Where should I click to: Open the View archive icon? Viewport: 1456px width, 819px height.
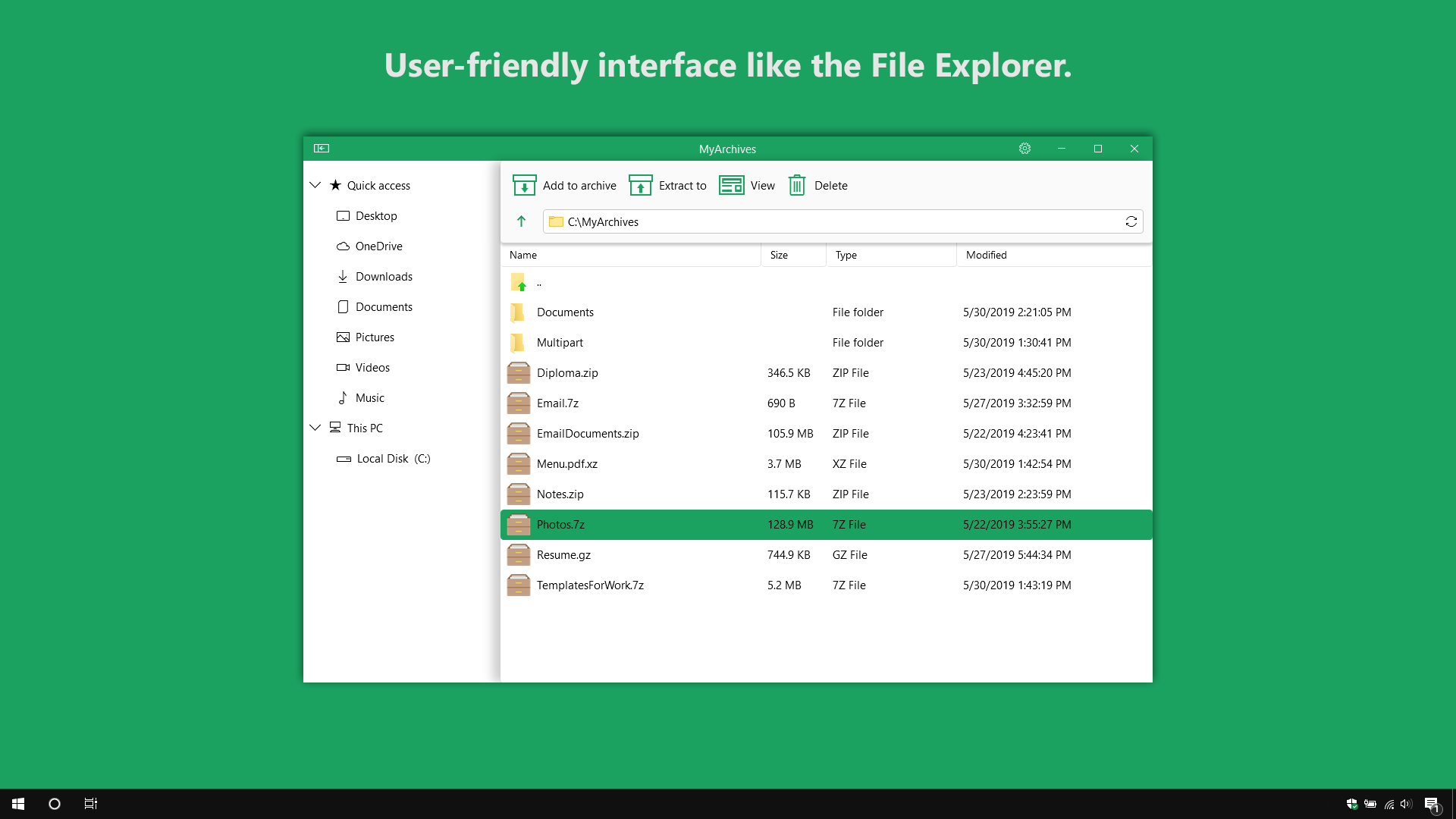732,185
